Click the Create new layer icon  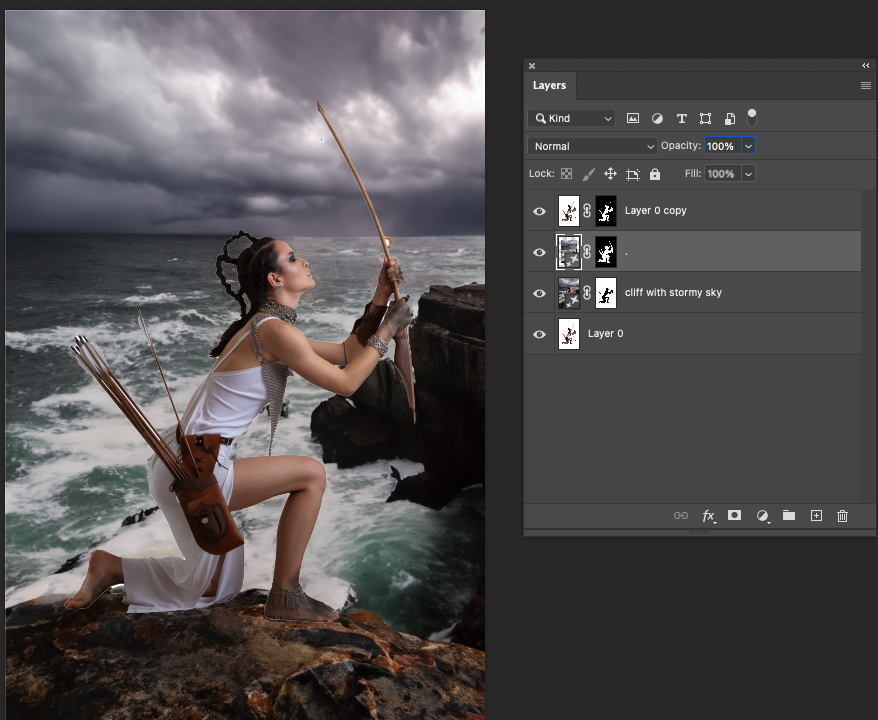[816, 515]
